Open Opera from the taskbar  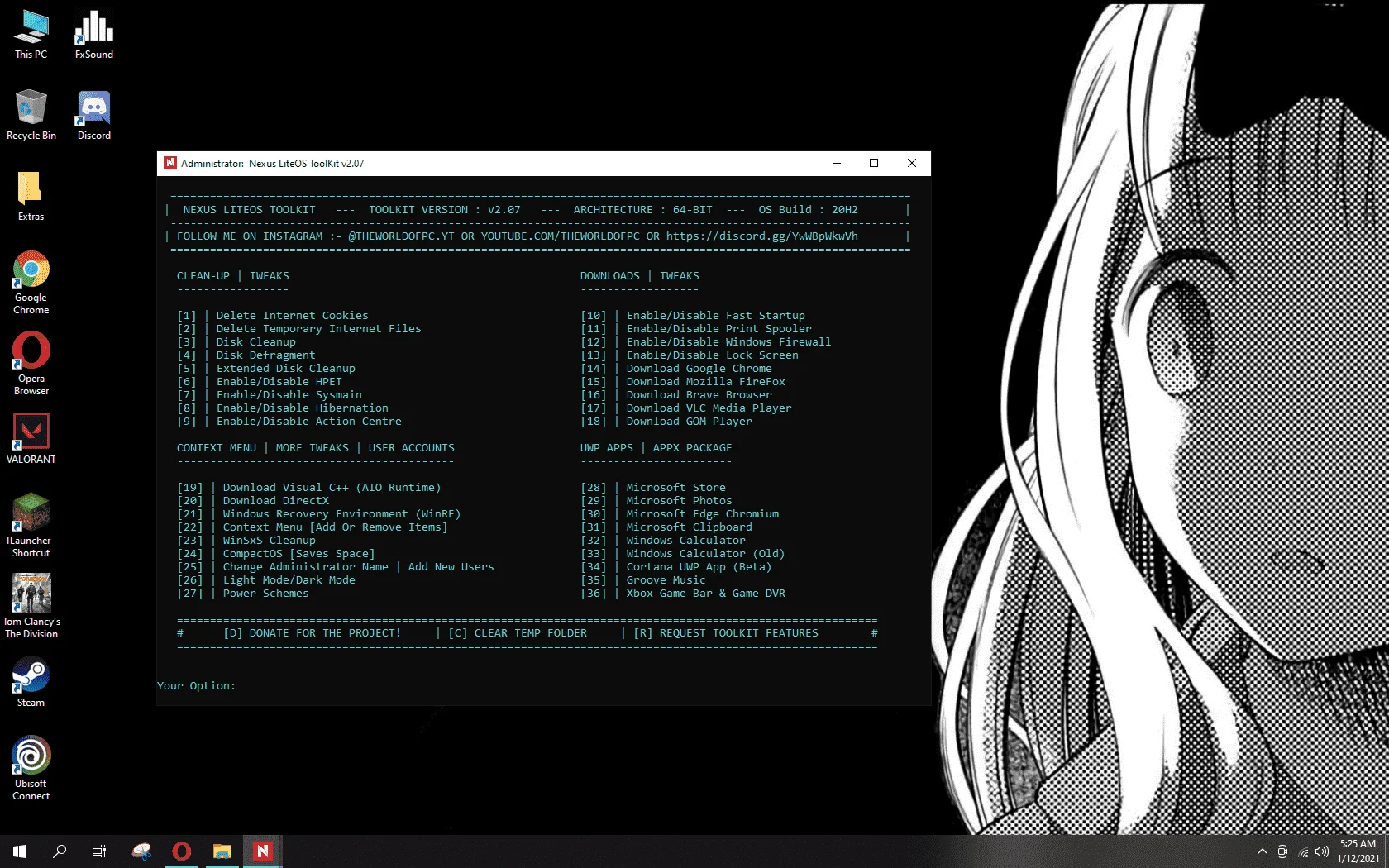click(182, 851)
